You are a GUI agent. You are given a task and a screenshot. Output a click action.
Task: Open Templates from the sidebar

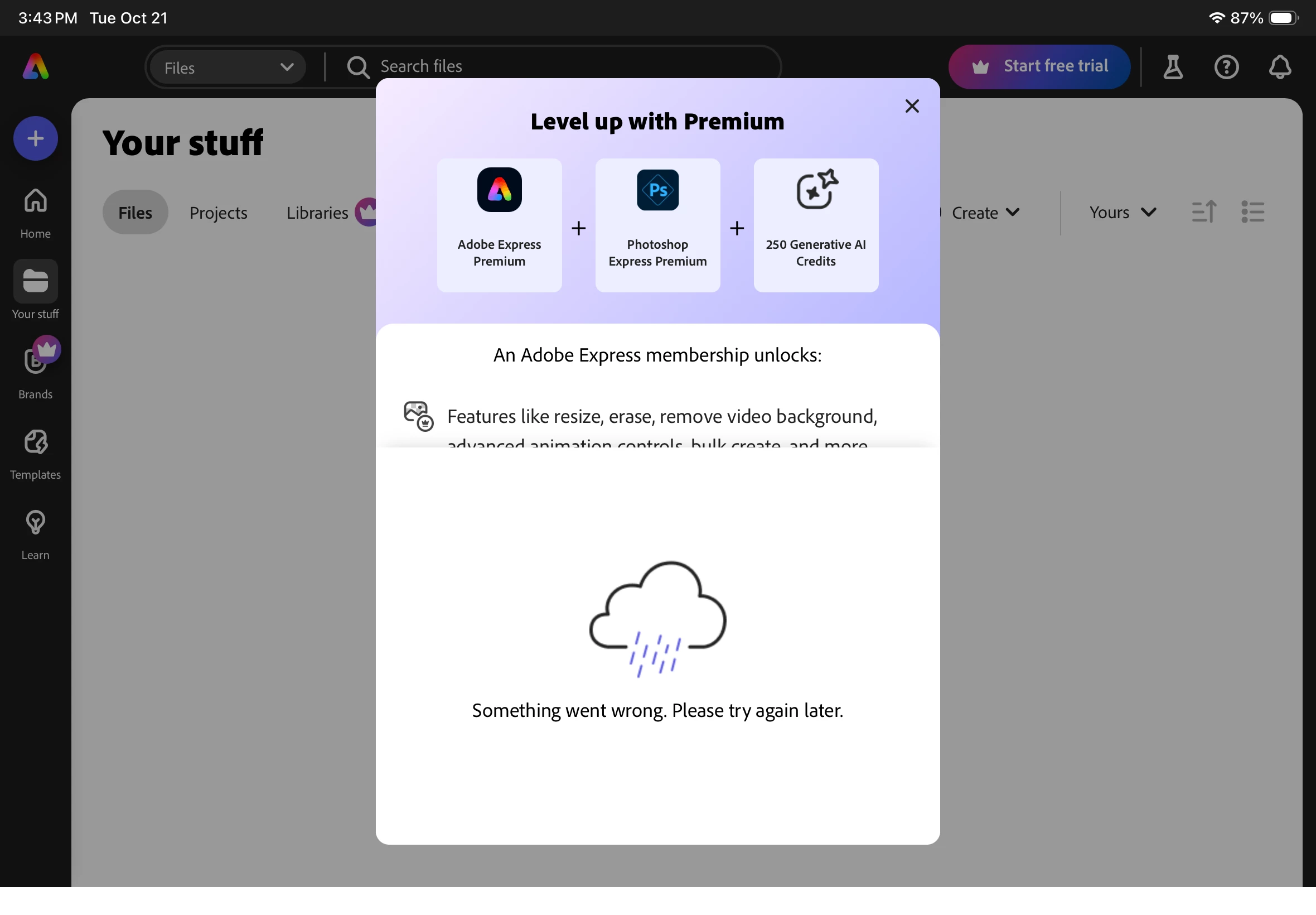click(36, 454)
